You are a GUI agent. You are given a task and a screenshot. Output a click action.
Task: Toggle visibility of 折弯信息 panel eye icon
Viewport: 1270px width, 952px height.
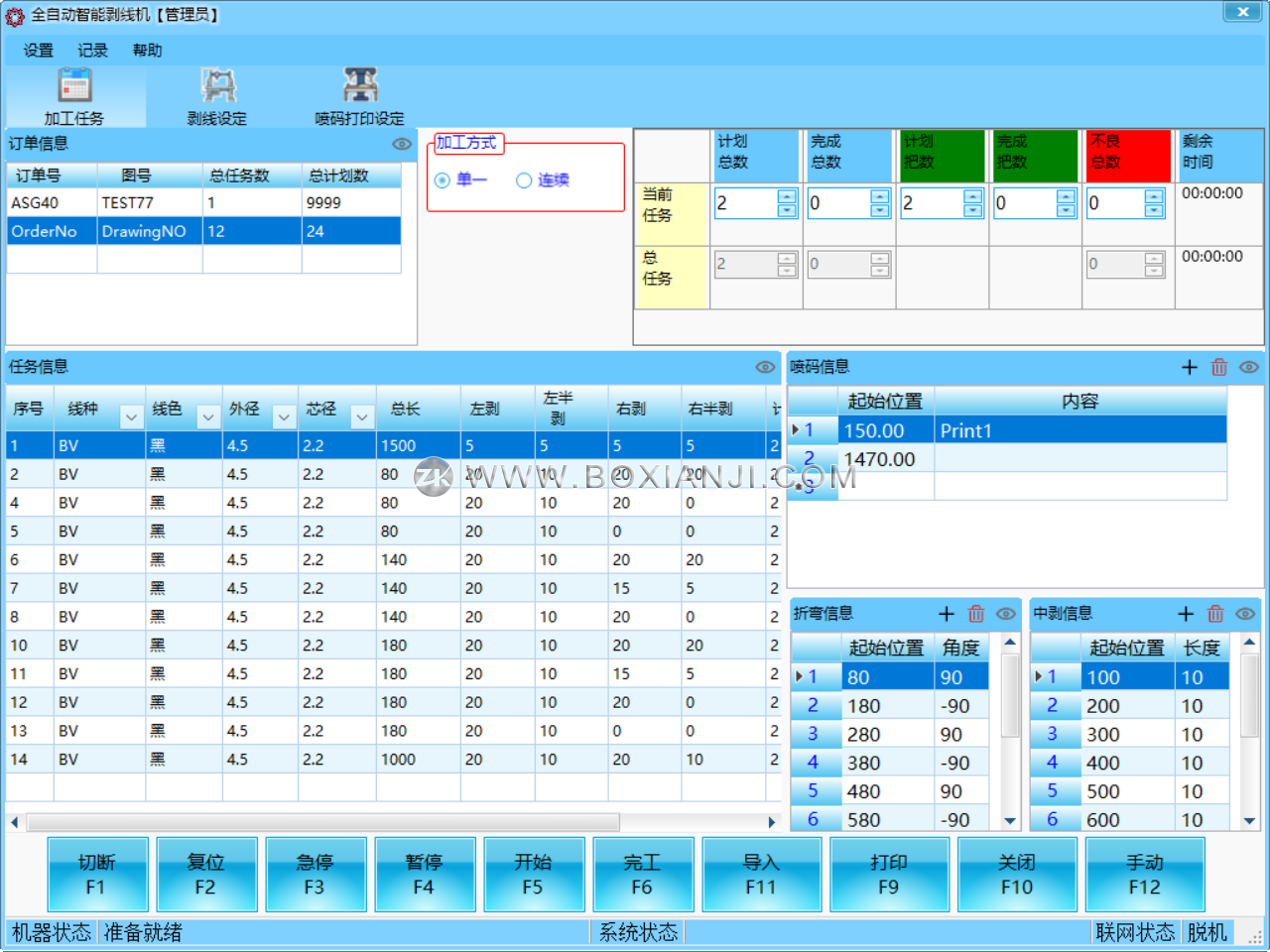1006,614
